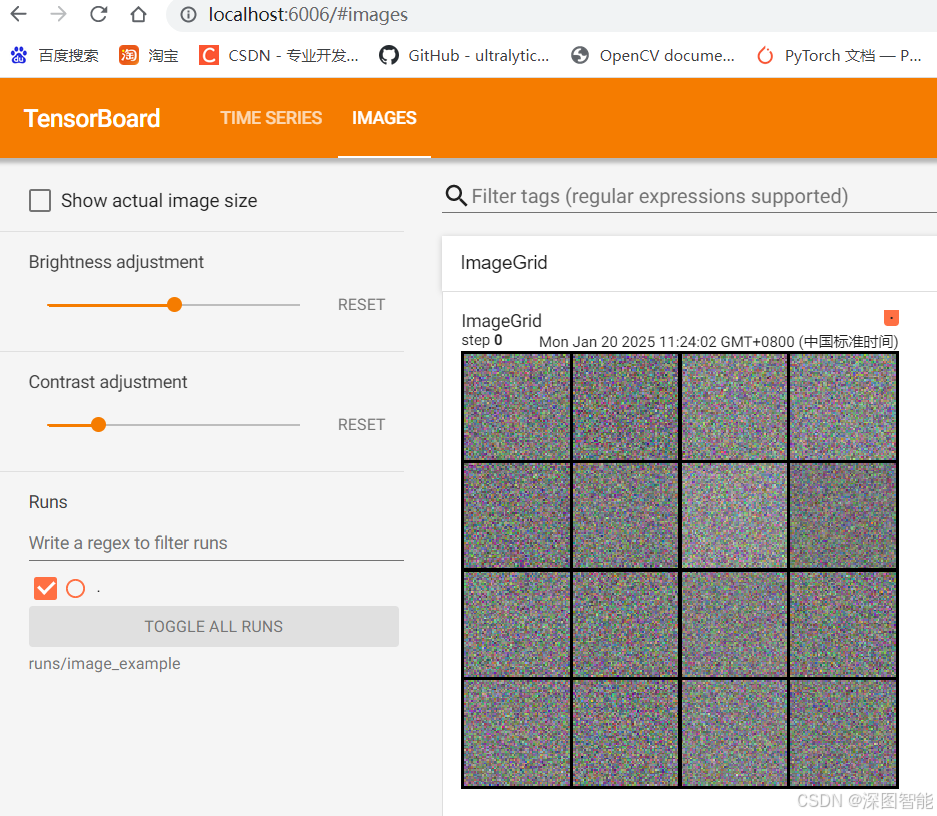Reload the page with the refresh icon
The height and width of the screenshot is (816, 937).
tap(99, 14)
